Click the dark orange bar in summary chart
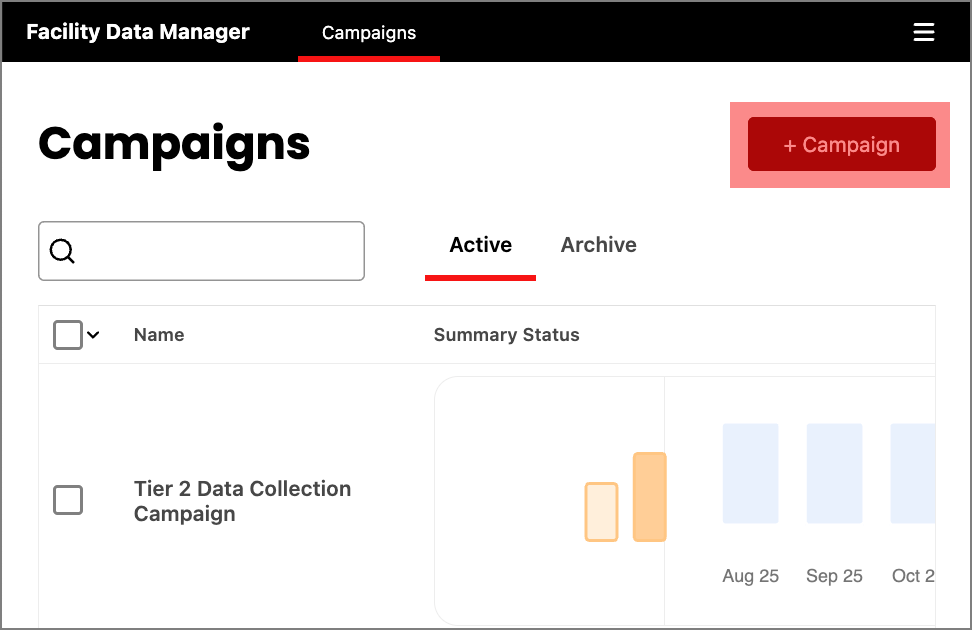This screenshot has width=972, height=630. (647, 497)
